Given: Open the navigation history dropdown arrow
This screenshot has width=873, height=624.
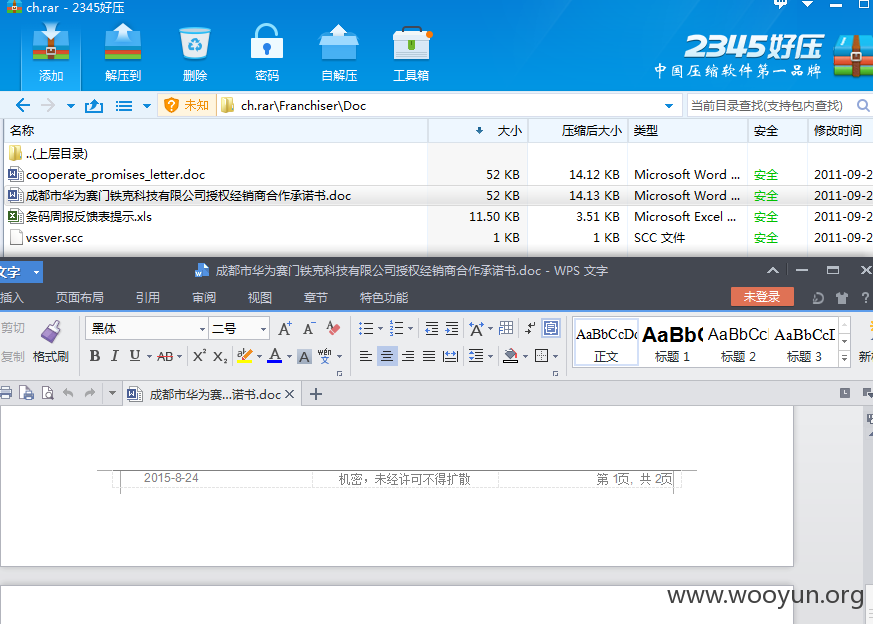Looking at the screenshot, I should point(71,106).
